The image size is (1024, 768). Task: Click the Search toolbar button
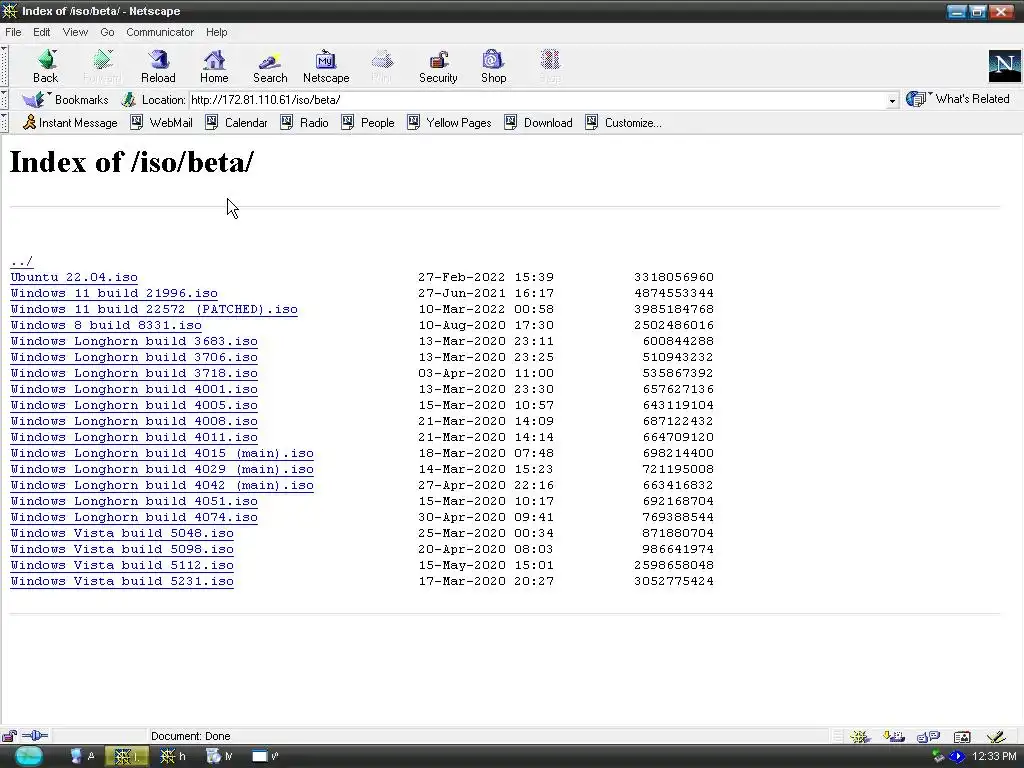click(270, 66)
